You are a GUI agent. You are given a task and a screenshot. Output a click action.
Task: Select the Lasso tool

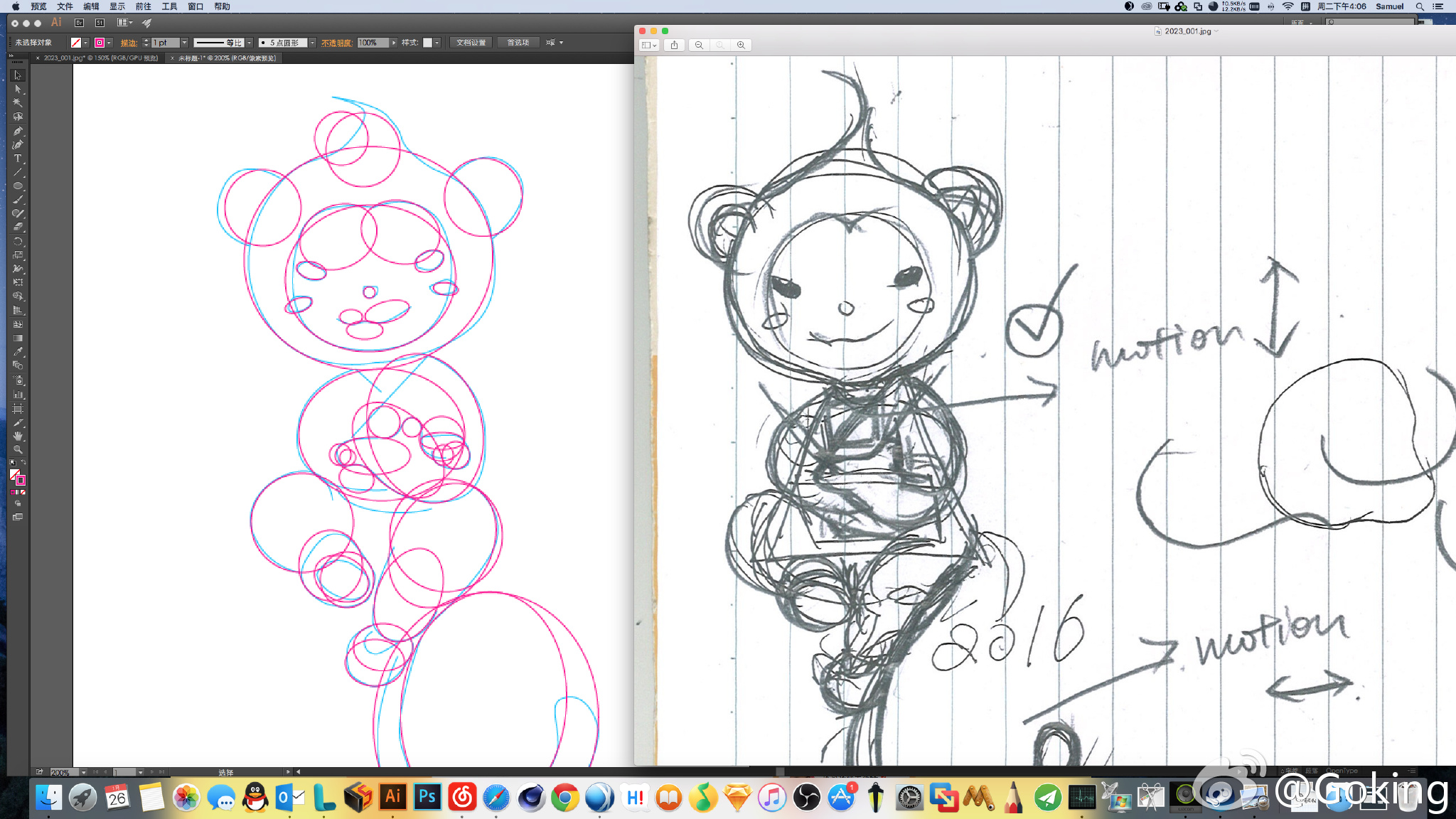click(x=18, y=117)
